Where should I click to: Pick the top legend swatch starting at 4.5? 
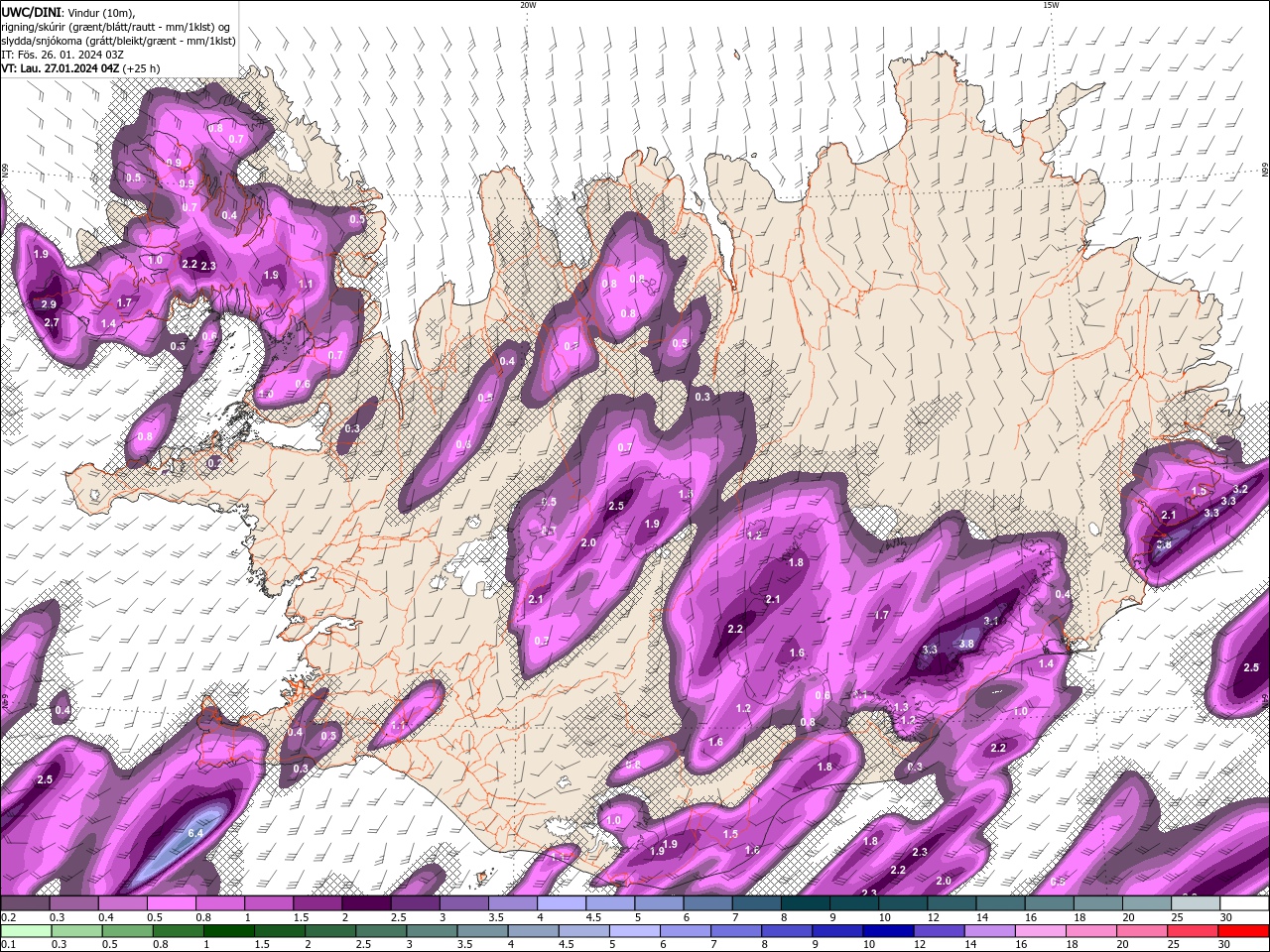pyautogui.click(x=609, y=903)
